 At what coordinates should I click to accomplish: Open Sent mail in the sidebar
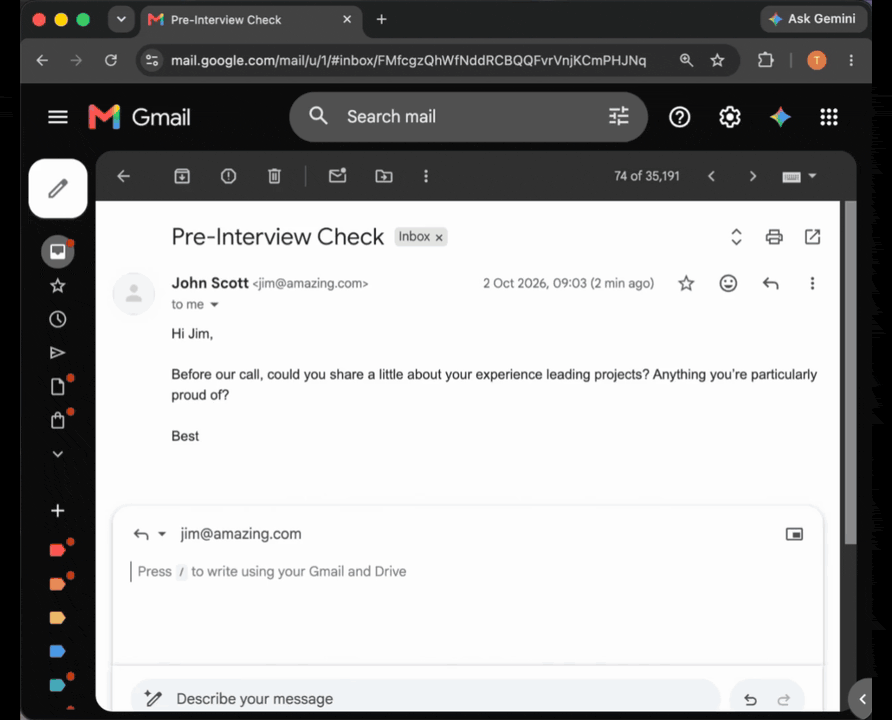point(57,353)
